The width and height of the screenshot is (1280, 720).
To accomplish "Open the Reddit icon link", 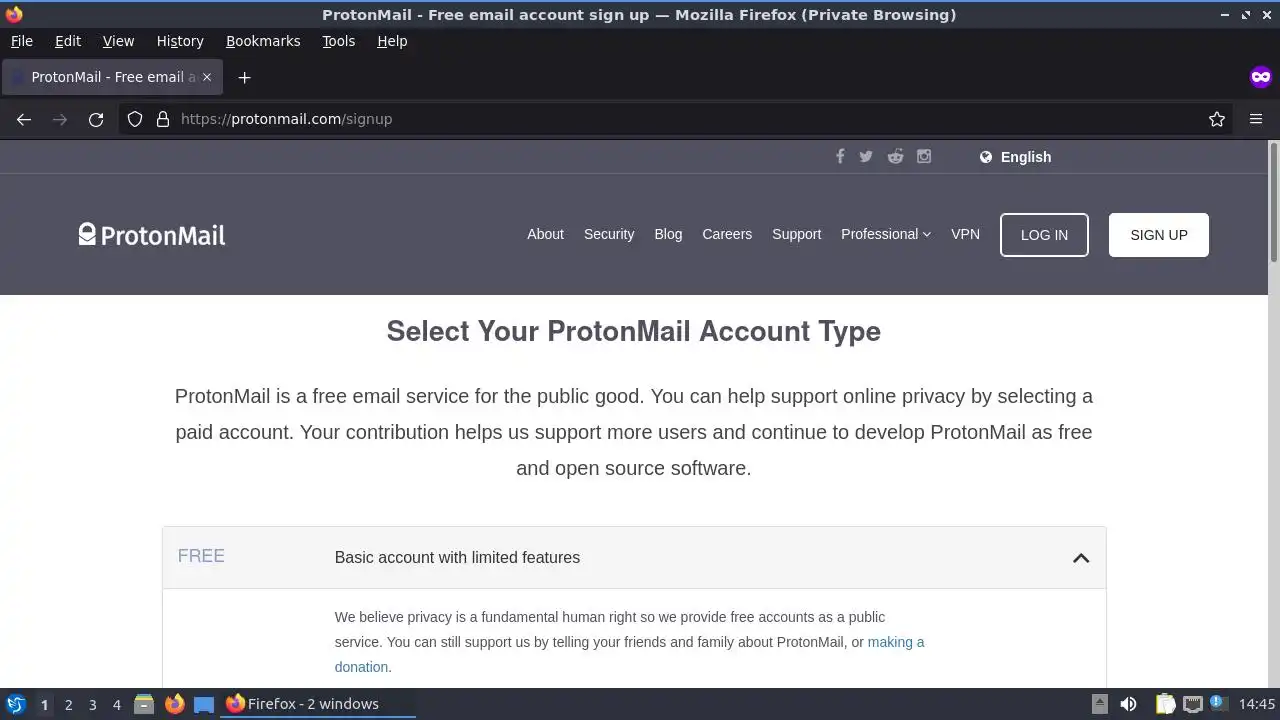I will pyautogui.click(x=895, y=156).
